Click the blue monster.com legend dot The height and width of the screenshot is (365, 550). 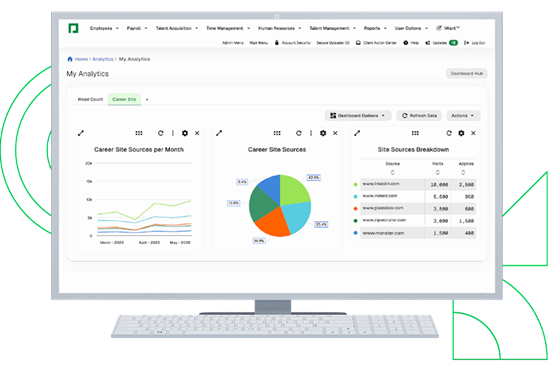[x=355, y=233]
